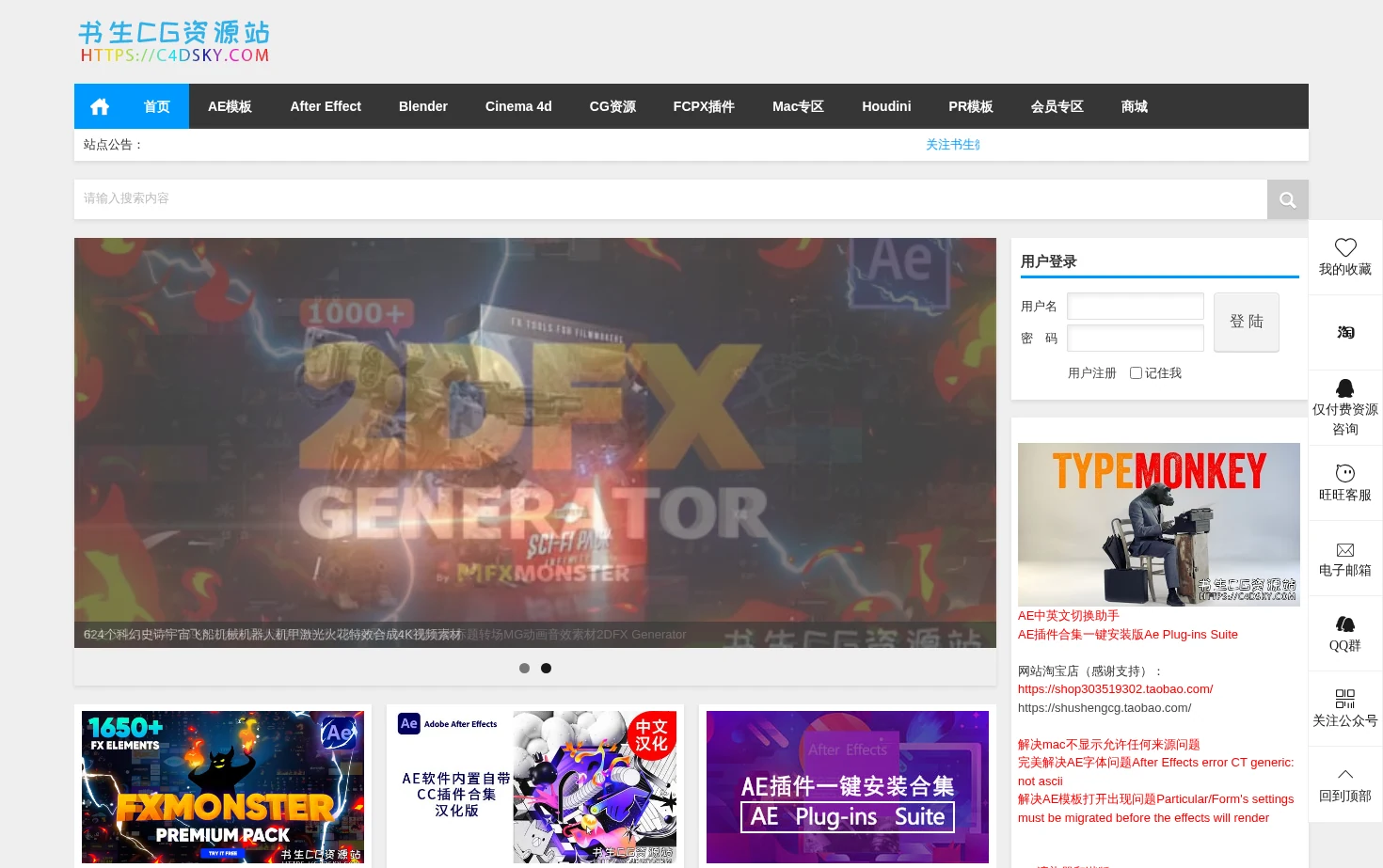Click the https://shushengcg.taobao.com/ text

[x=1105, y=708]
